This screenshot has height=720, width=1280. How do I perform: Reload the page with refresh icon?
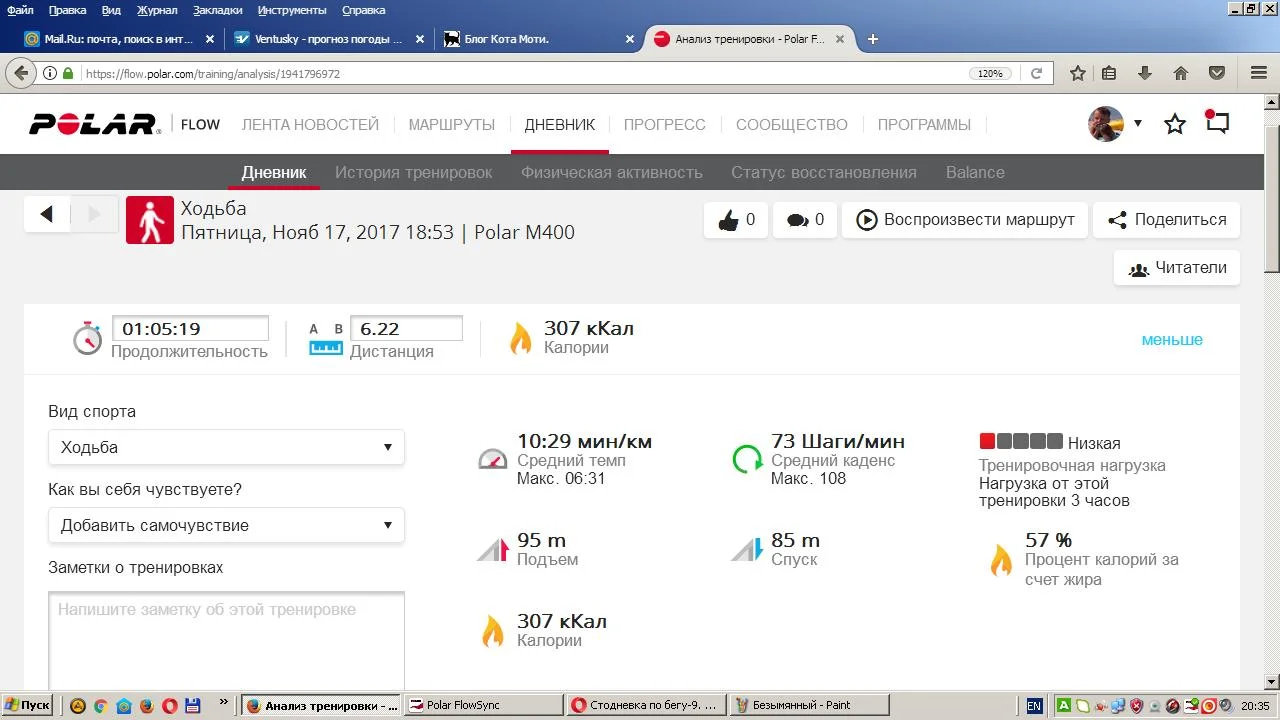[1037, 73]
